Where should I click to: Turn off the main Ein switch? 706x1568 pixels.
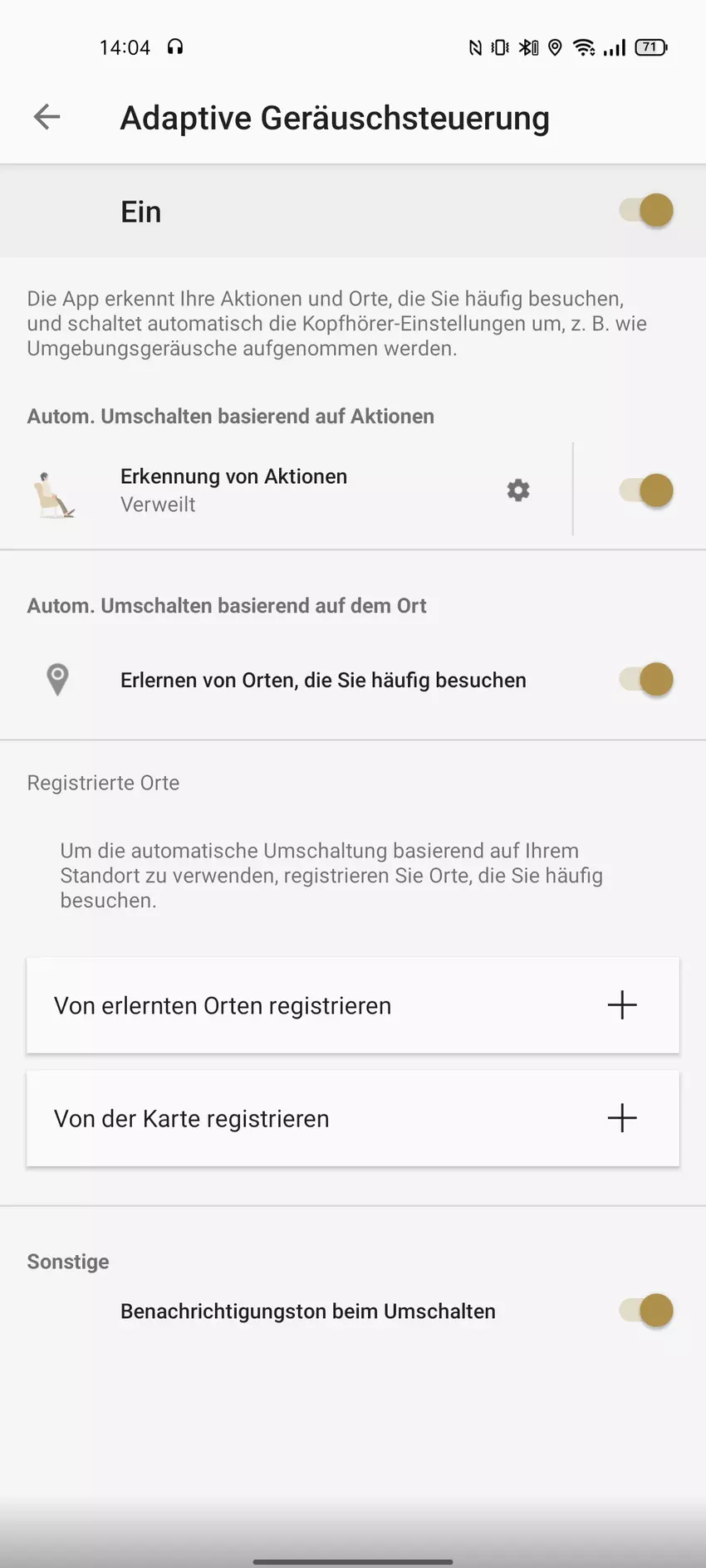[x=647, y=211]
